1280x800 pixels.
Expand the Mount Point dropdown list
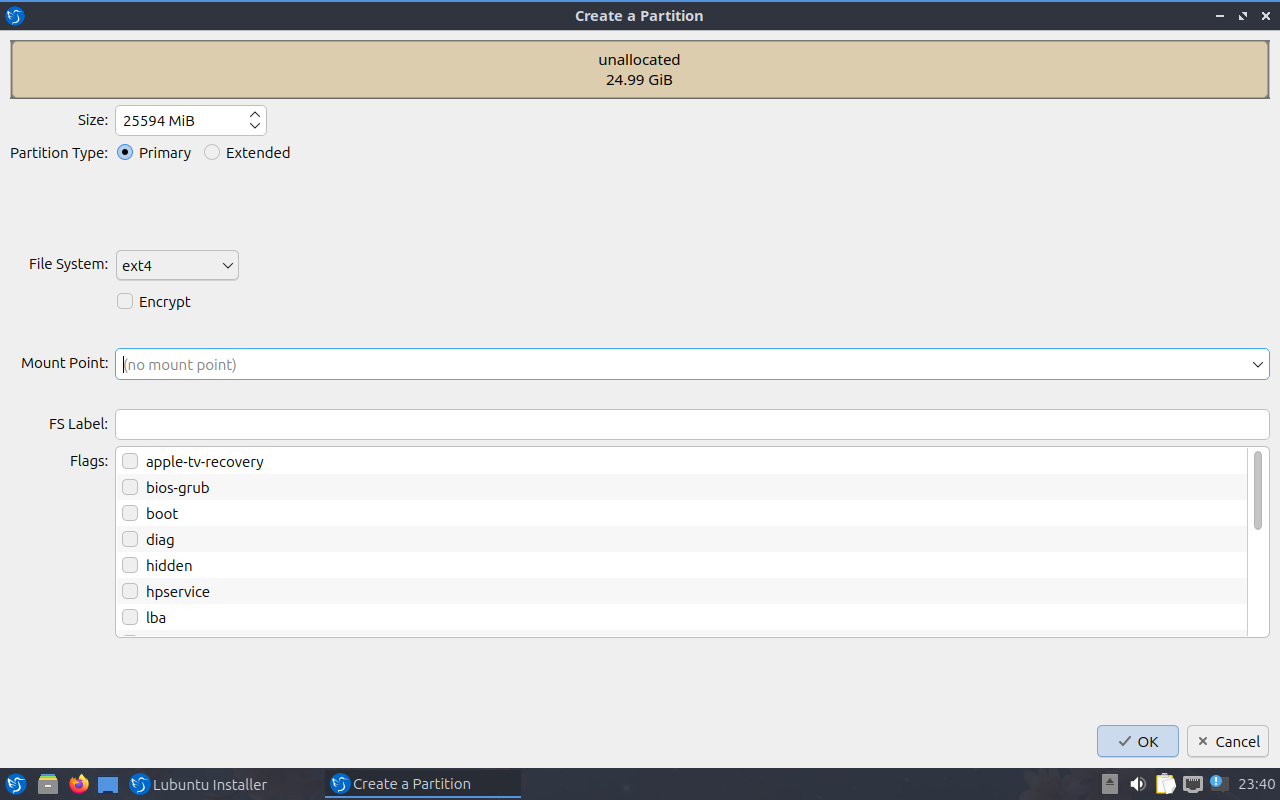(x=1257, y=365)
